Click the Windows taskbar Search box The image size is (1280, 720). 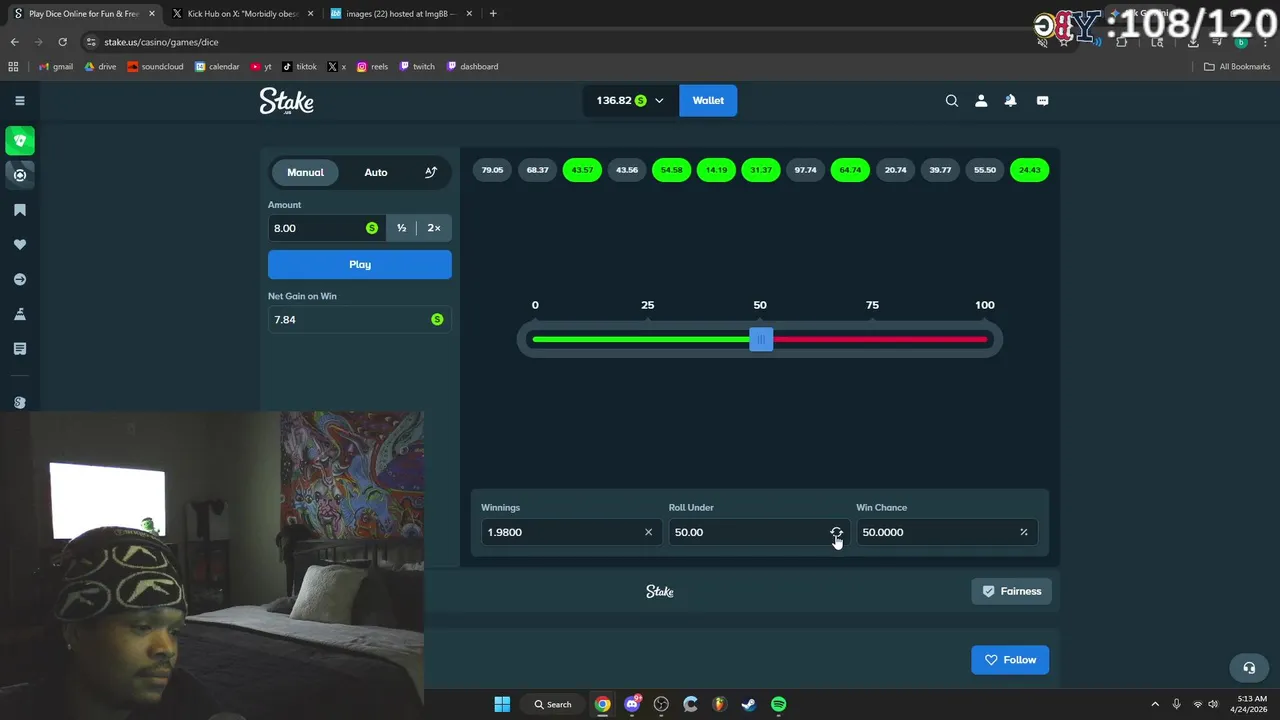pyautogui.click(x=553, y=704)
